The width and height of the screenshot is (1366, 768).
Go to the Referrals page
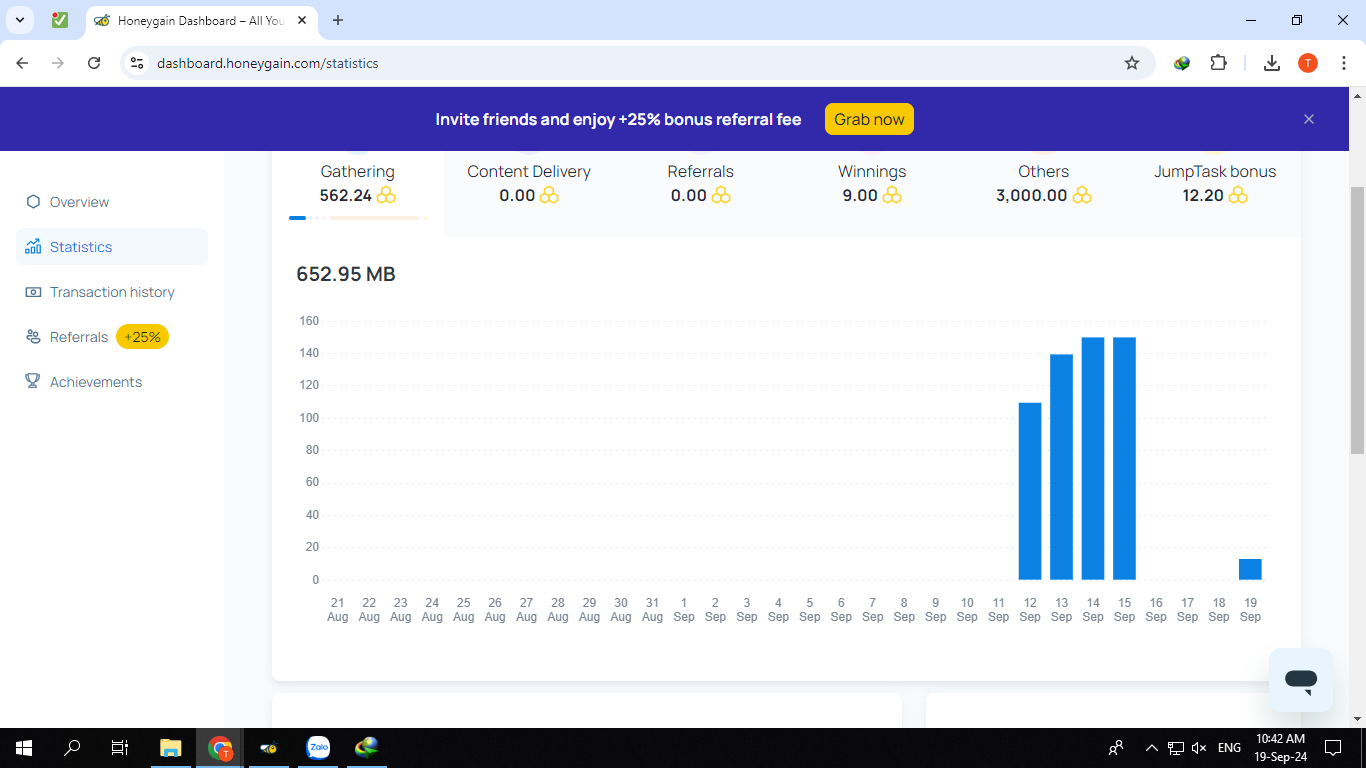pyautogui.click(x=78, y=337)
